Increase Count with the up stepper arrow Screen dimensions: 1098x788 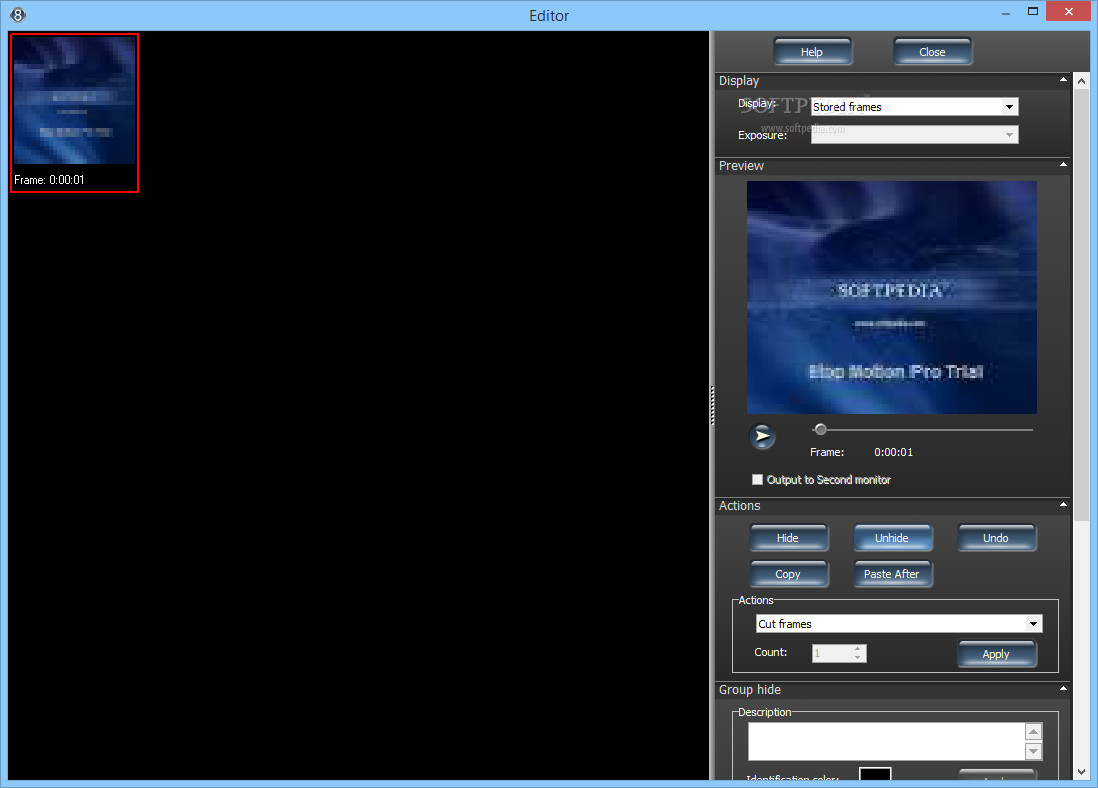pos(859,649)
